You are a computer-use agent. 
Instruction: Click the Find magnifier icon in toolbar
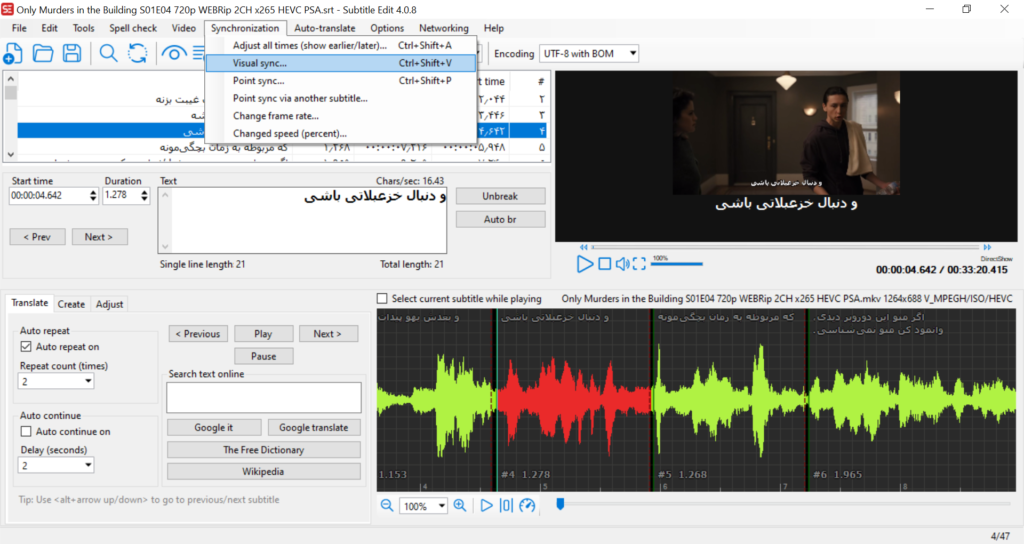[x=108, y=54]
